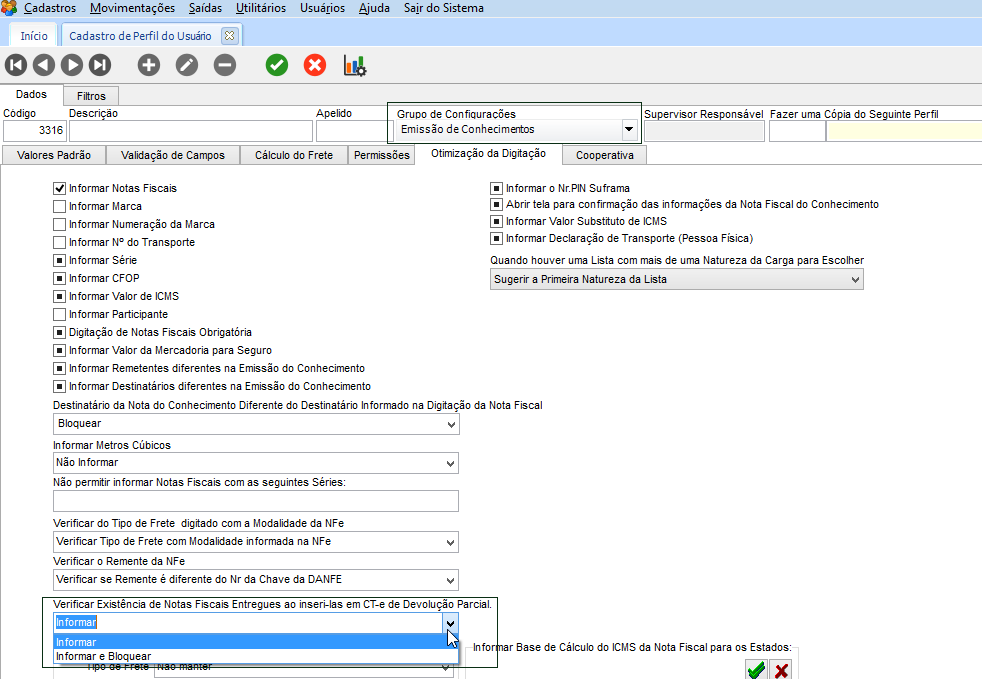Image resolution: width=982 pixels, height=679 pixels.
Task: Open Usuários menu
Action: 323,8
